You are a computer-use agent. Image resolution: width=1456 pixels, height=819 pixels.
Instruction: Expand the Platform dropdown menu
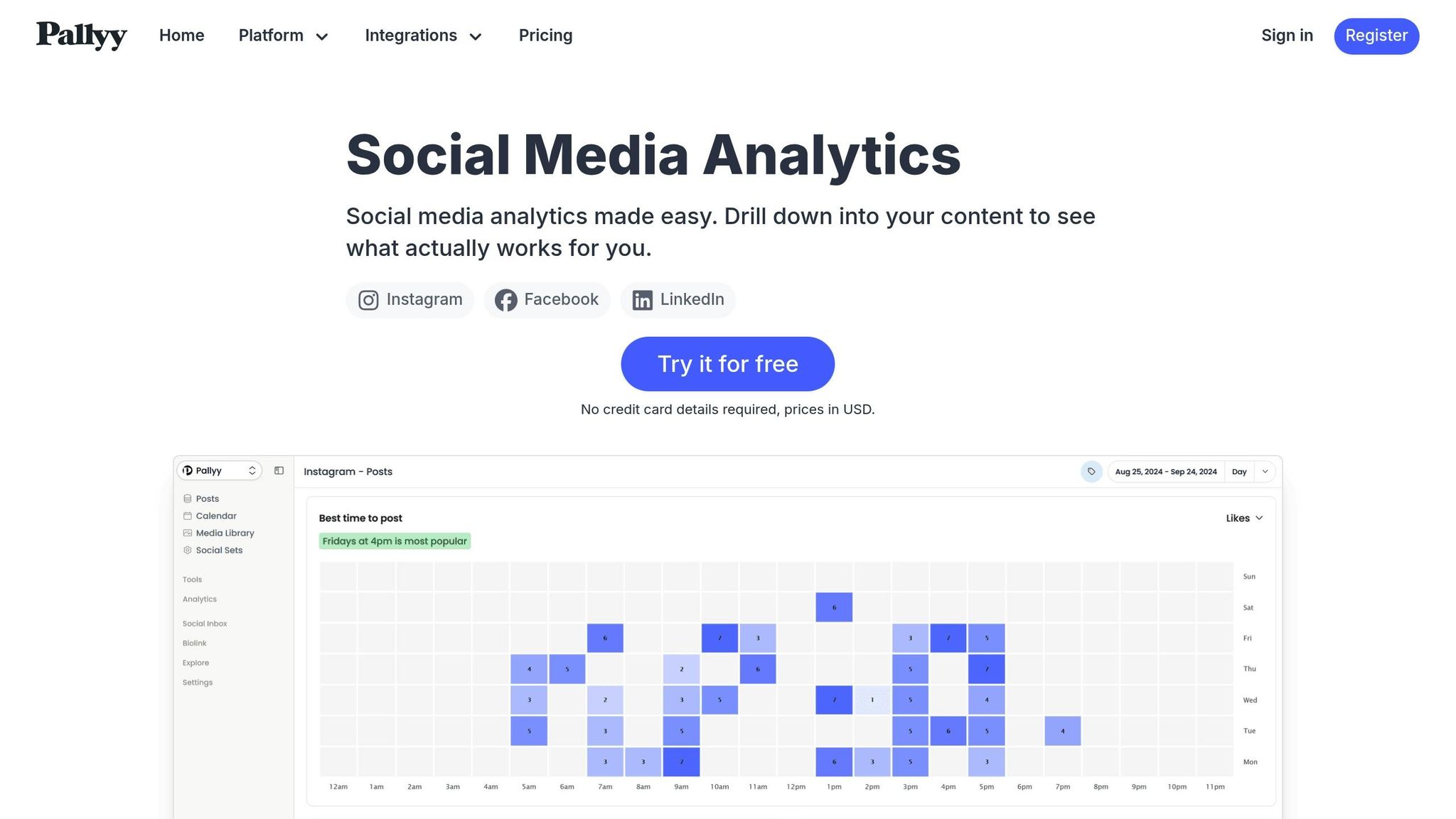(x=283, y=36)
